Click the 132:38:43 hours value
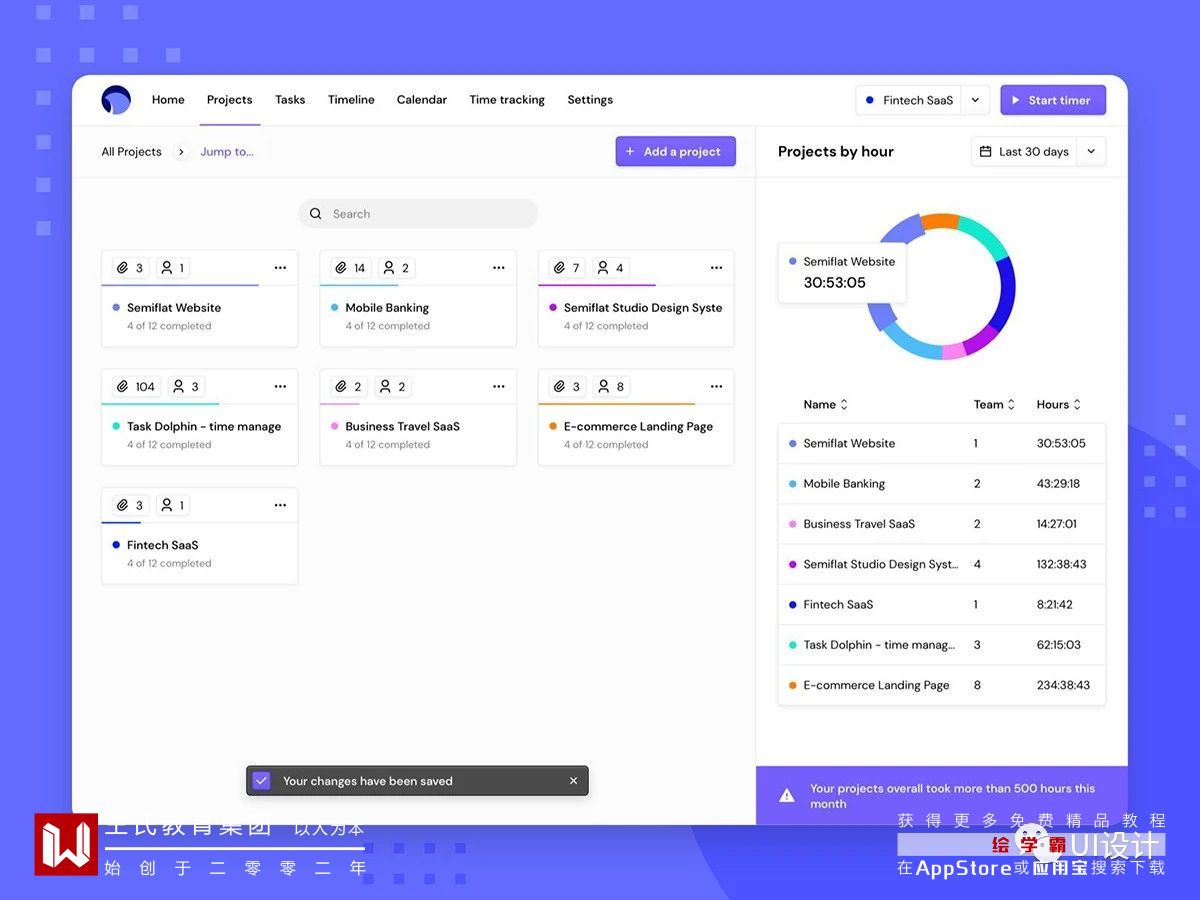This screenshot has width=1200, height=900. 1062,564
